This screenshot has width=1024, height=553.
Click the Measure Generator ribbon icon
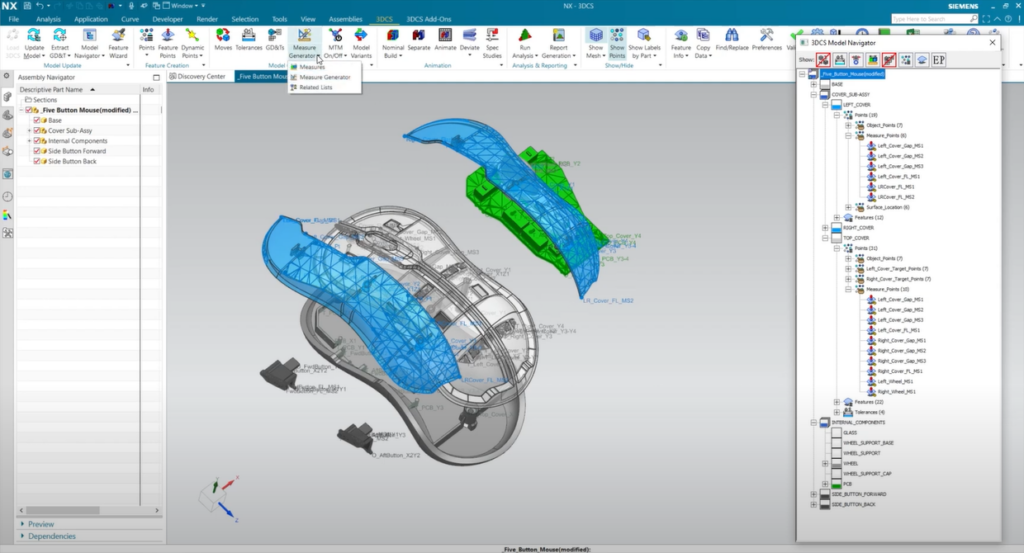coord(304,35)
